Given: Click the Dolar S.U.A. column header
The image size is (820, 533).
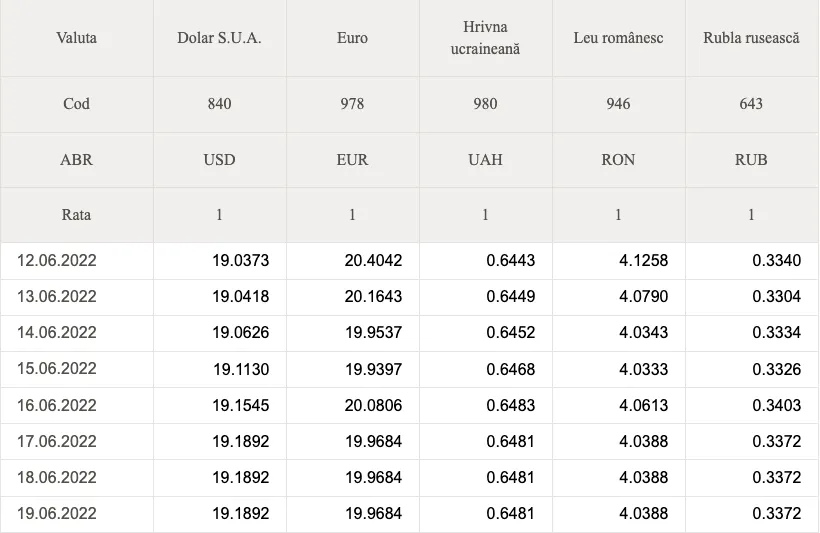Looking at the screenshot, I should coord(219,38).
